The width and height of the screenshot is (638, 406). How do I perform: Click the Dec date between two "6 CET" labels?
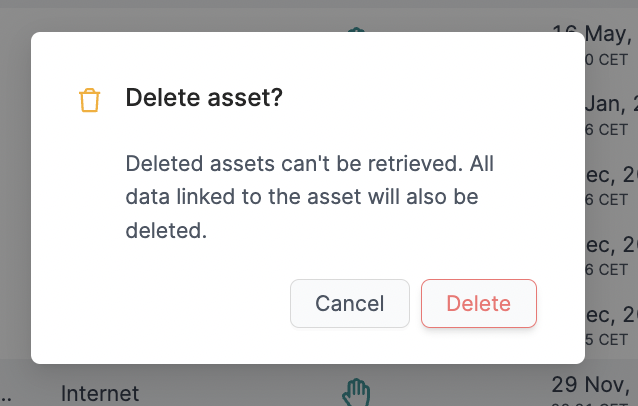611,244
